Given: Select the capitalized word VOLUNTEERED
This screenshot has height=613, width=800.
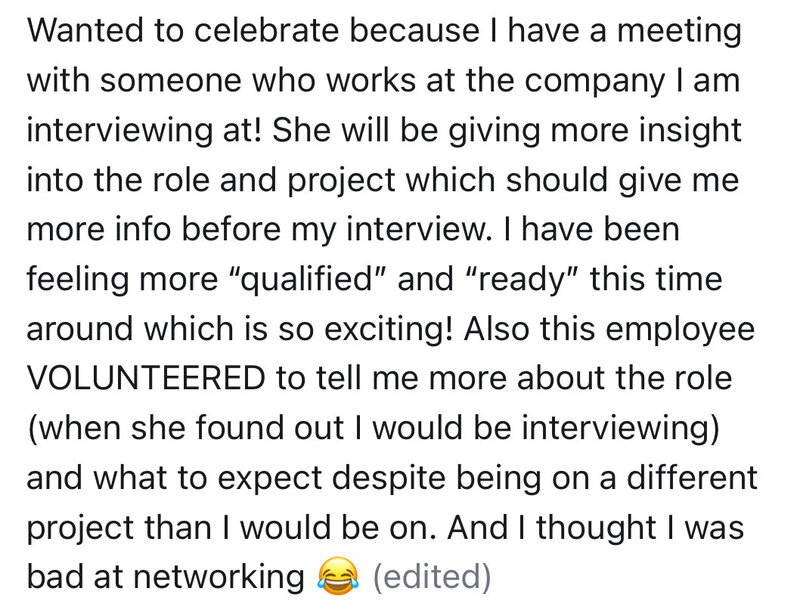Looking at the screenshot, I should tap(146, 378).
